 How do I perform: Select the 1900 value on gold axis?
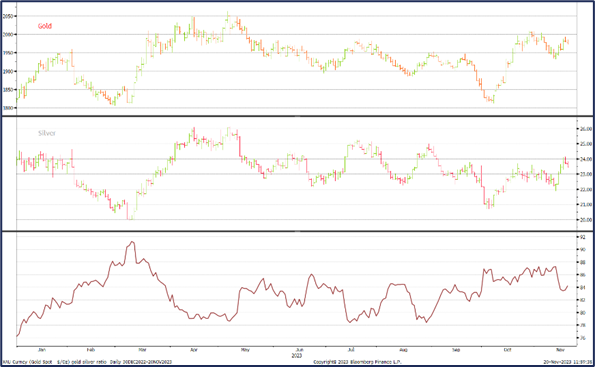click(x=8, y=71)
